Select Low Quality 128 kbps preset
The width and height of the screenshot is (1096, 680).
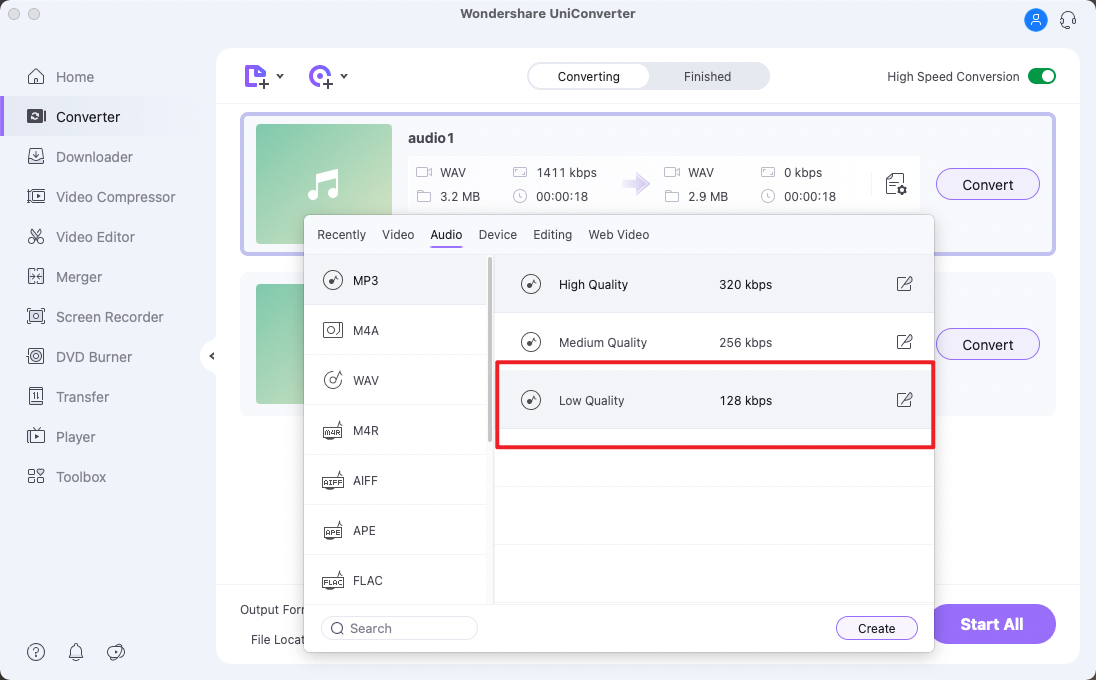pyautogui.click(x=714, y=400)
